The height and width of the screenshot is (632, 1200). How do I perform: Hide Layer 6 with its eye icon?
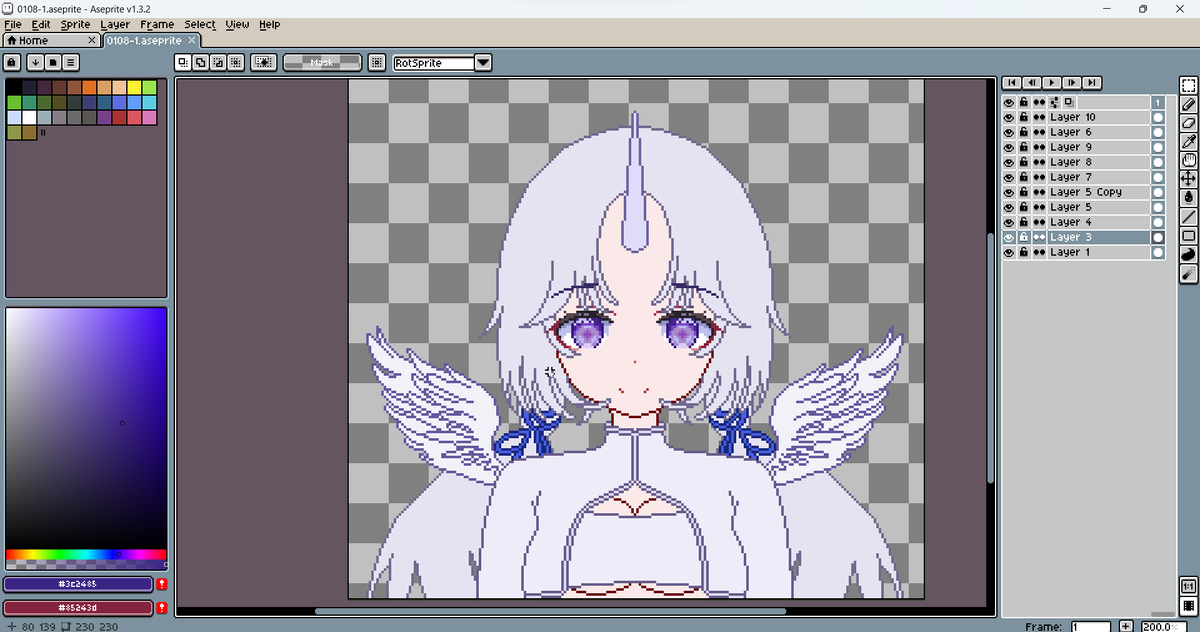click(1009, 132)
